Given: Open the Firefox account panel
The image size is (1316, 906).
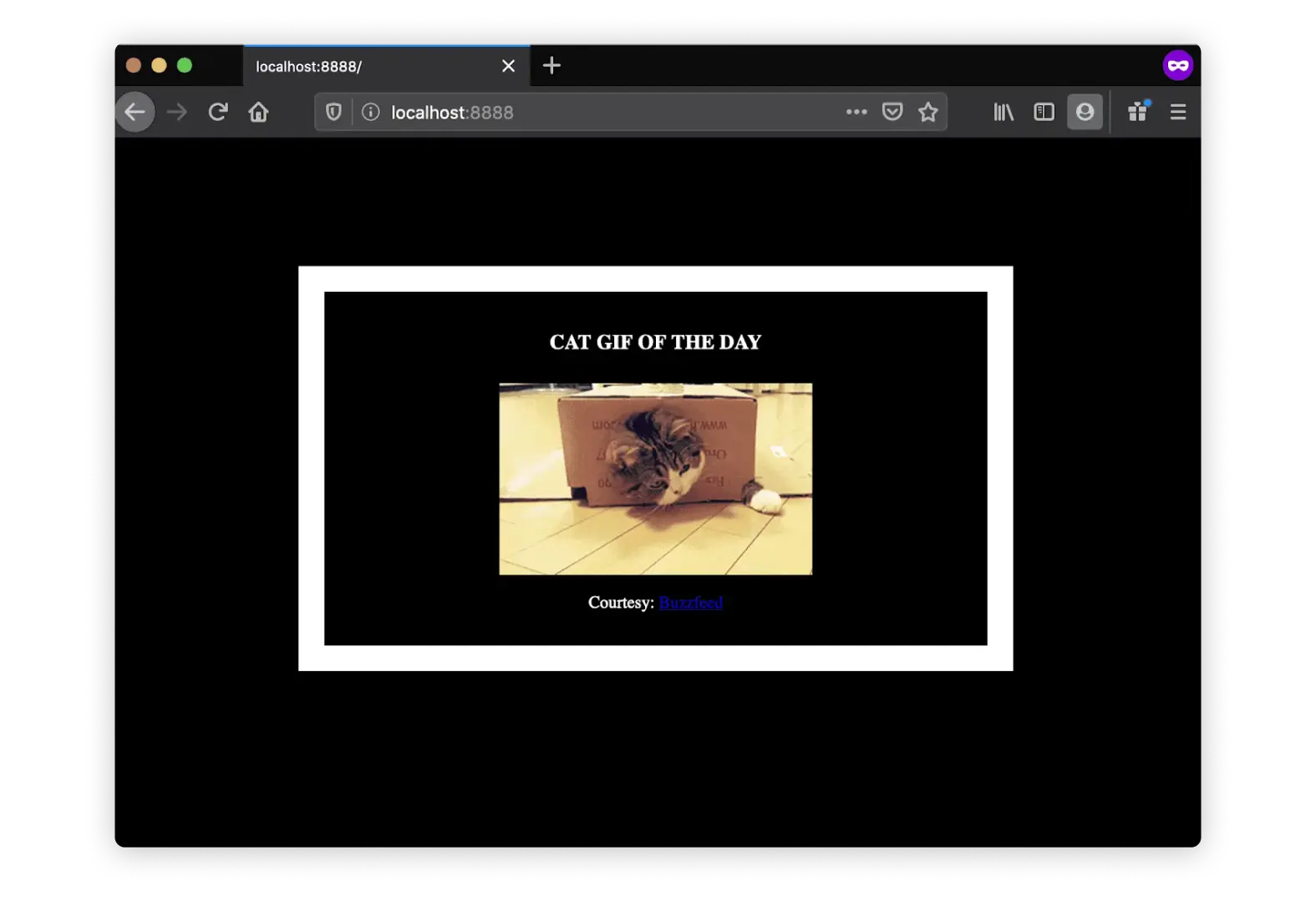Looking at the screenshot, I should coord(1085,112).
